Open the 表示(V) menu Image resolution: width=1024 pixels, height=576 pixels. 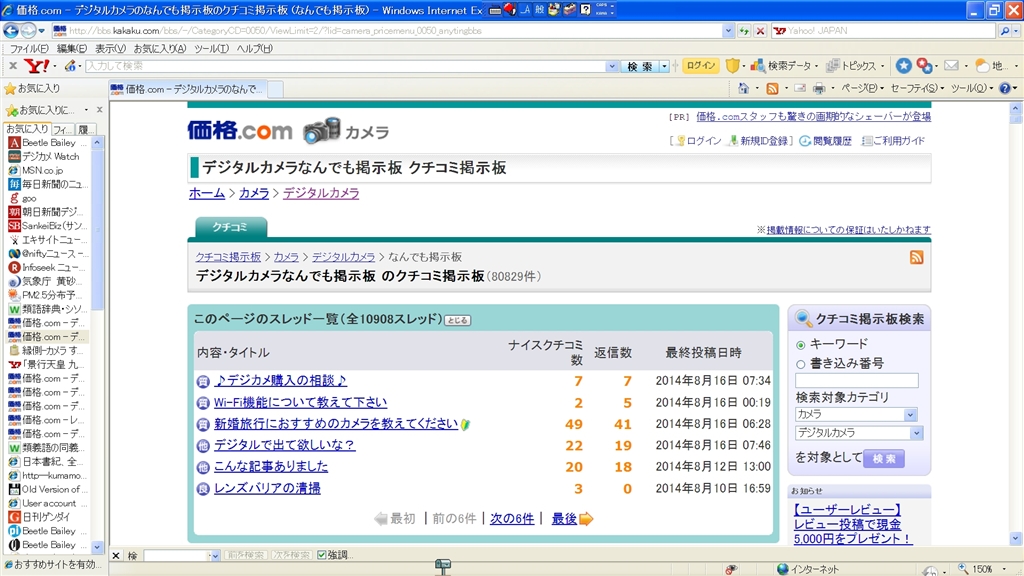[110, 49]
